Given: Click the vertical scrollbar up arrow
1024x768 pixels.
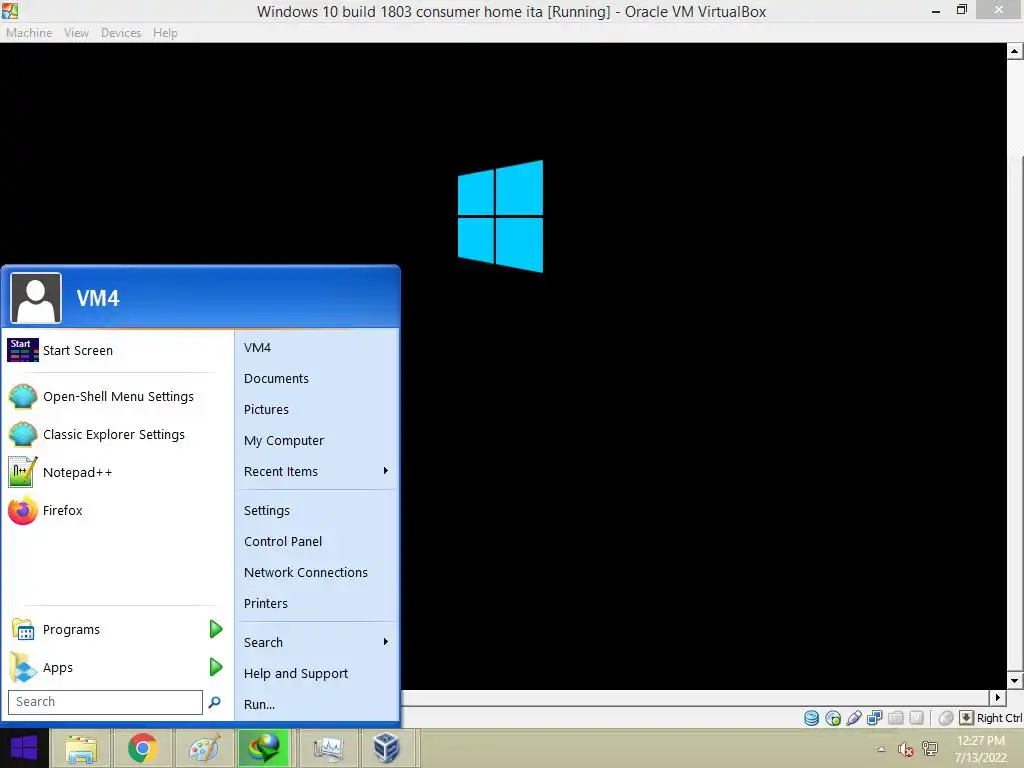Looking at the screenshot, I should click(1014, 51).
